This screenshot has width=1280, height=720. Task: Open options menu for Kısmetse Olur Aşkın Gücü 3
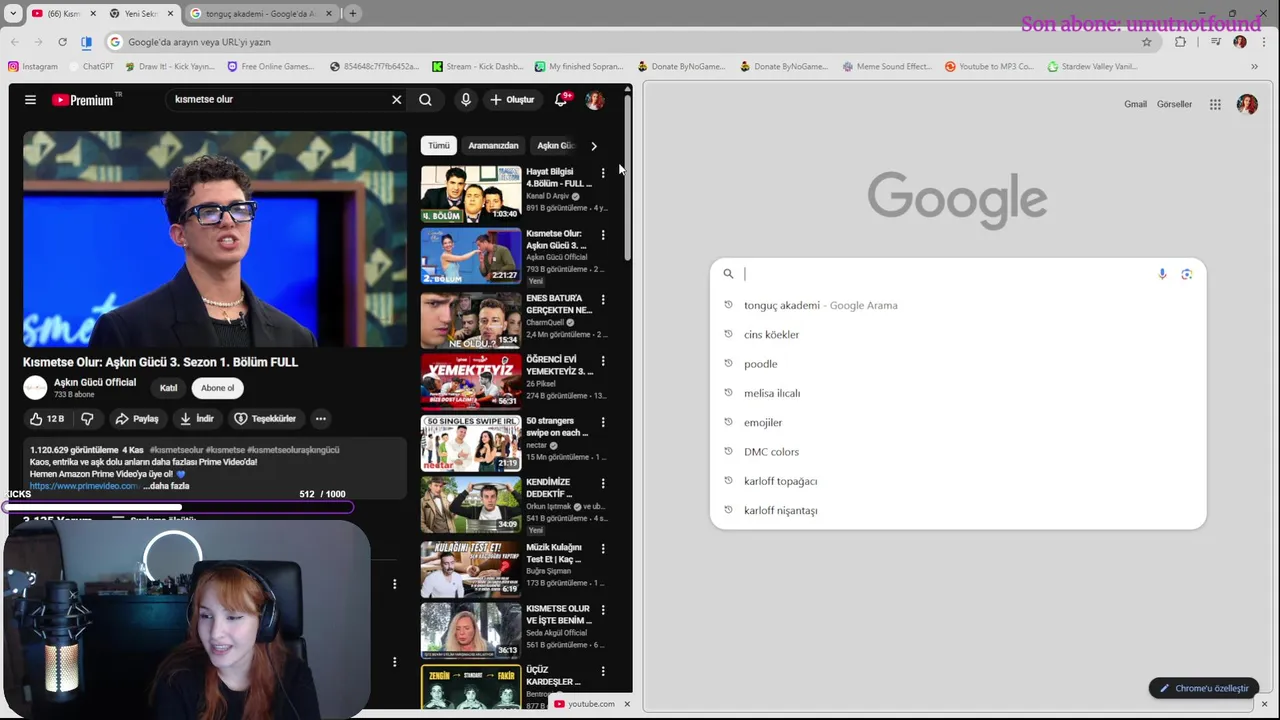tap(603, 235)
